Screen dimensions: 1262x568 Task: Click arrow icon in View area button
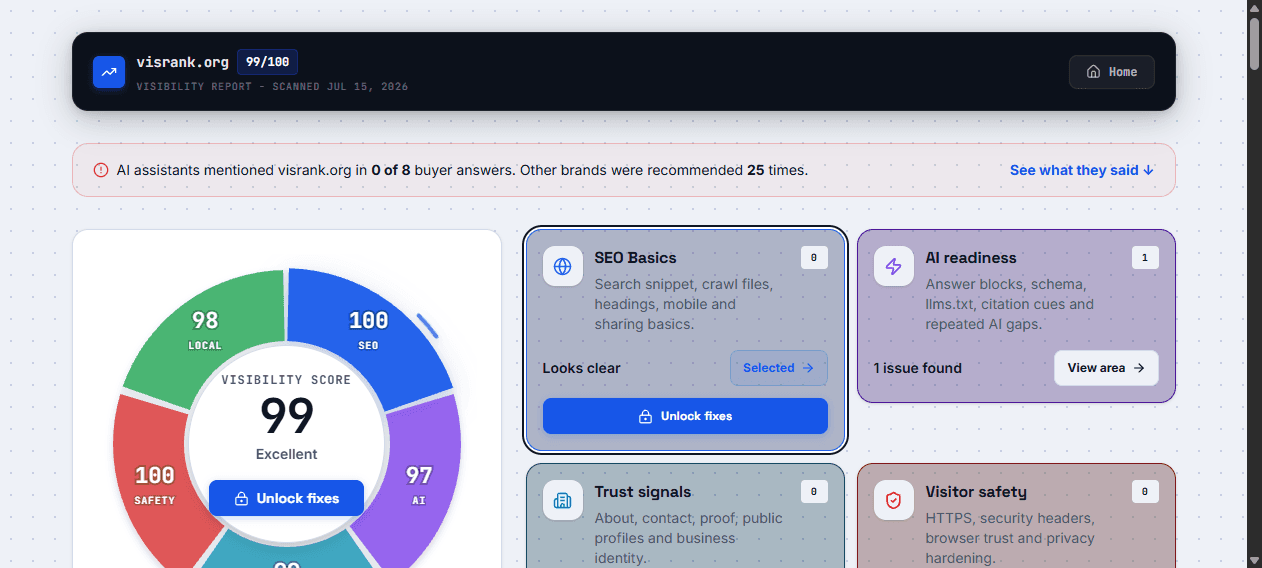click(x=1138, y=368)
